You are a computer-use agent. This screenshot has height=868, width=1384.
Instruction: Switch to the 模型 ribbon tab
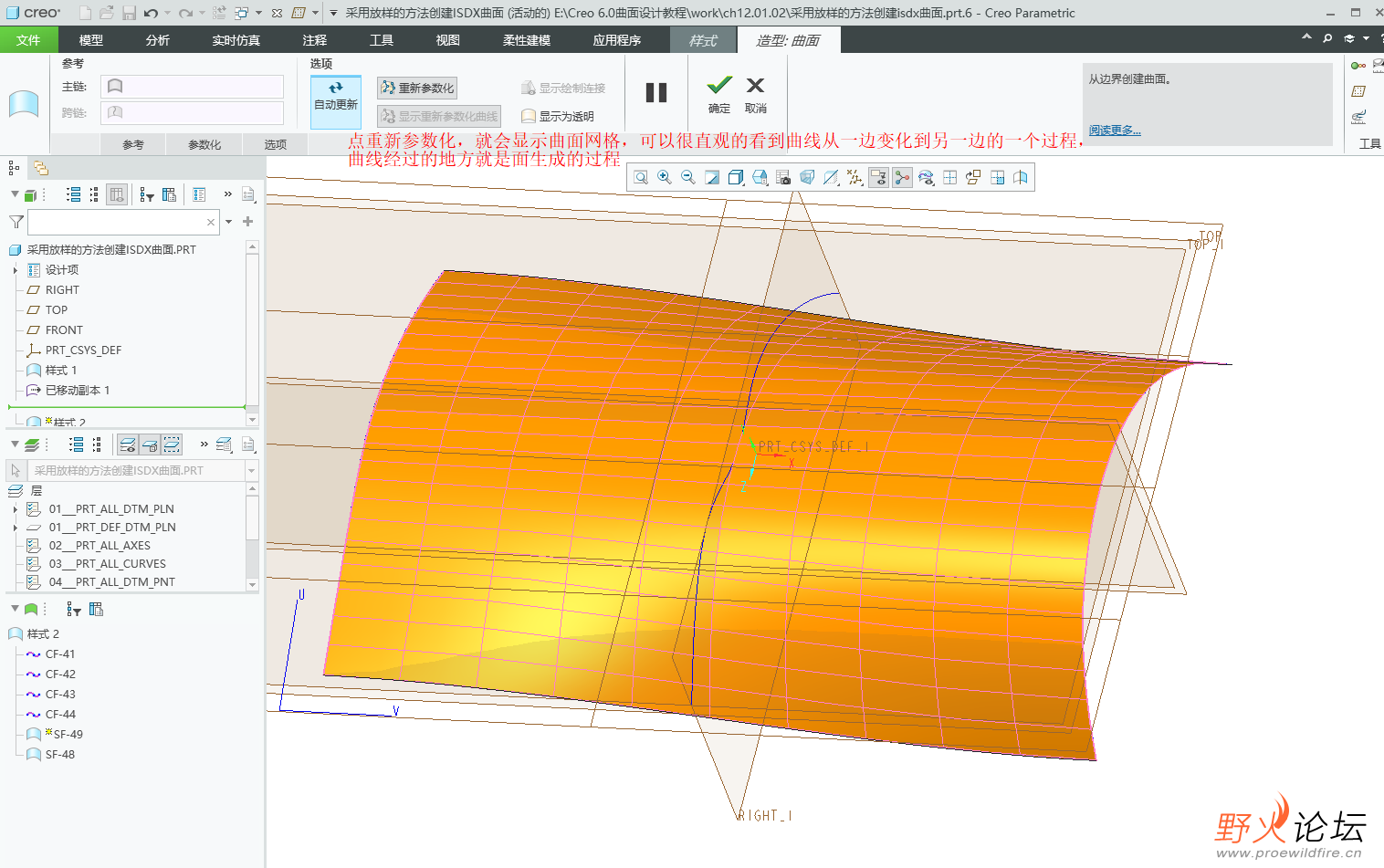tap(91, 40)
